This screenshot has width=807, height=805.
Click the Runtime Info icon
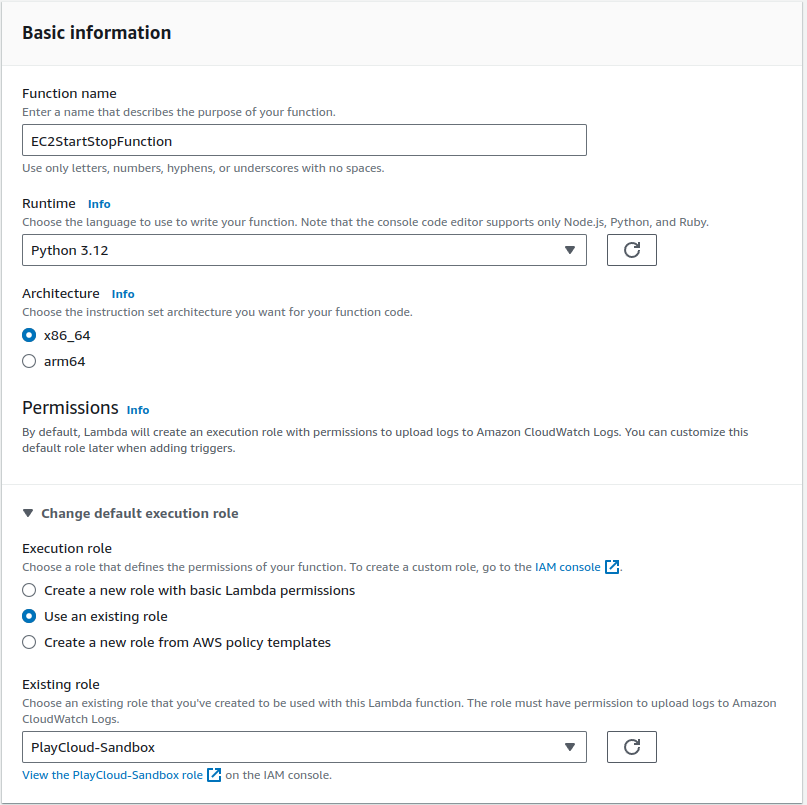[x=98, y=203]
